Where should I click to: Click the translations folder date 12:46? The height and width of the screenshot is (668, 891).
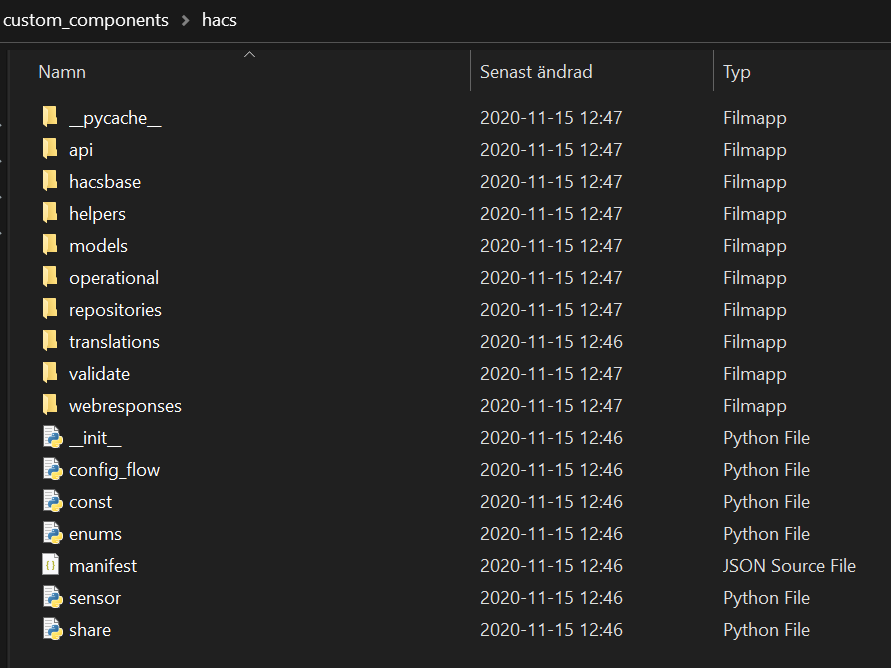(551, 342)
